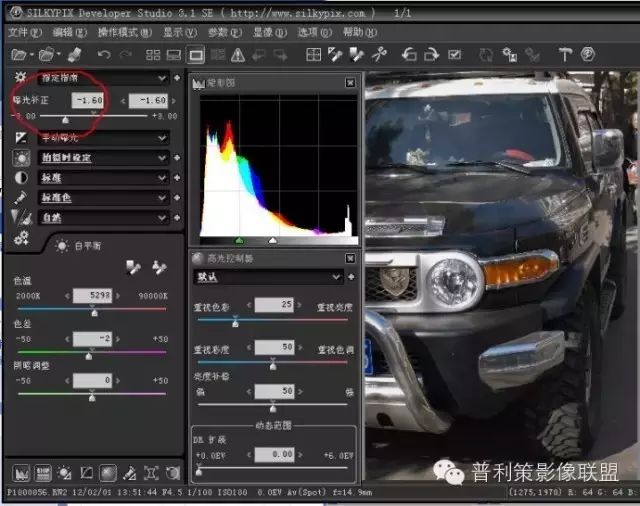Click the develop/print icon in the toolbar
This screenshot has width=640, height=506.
[x=74, y=54]
